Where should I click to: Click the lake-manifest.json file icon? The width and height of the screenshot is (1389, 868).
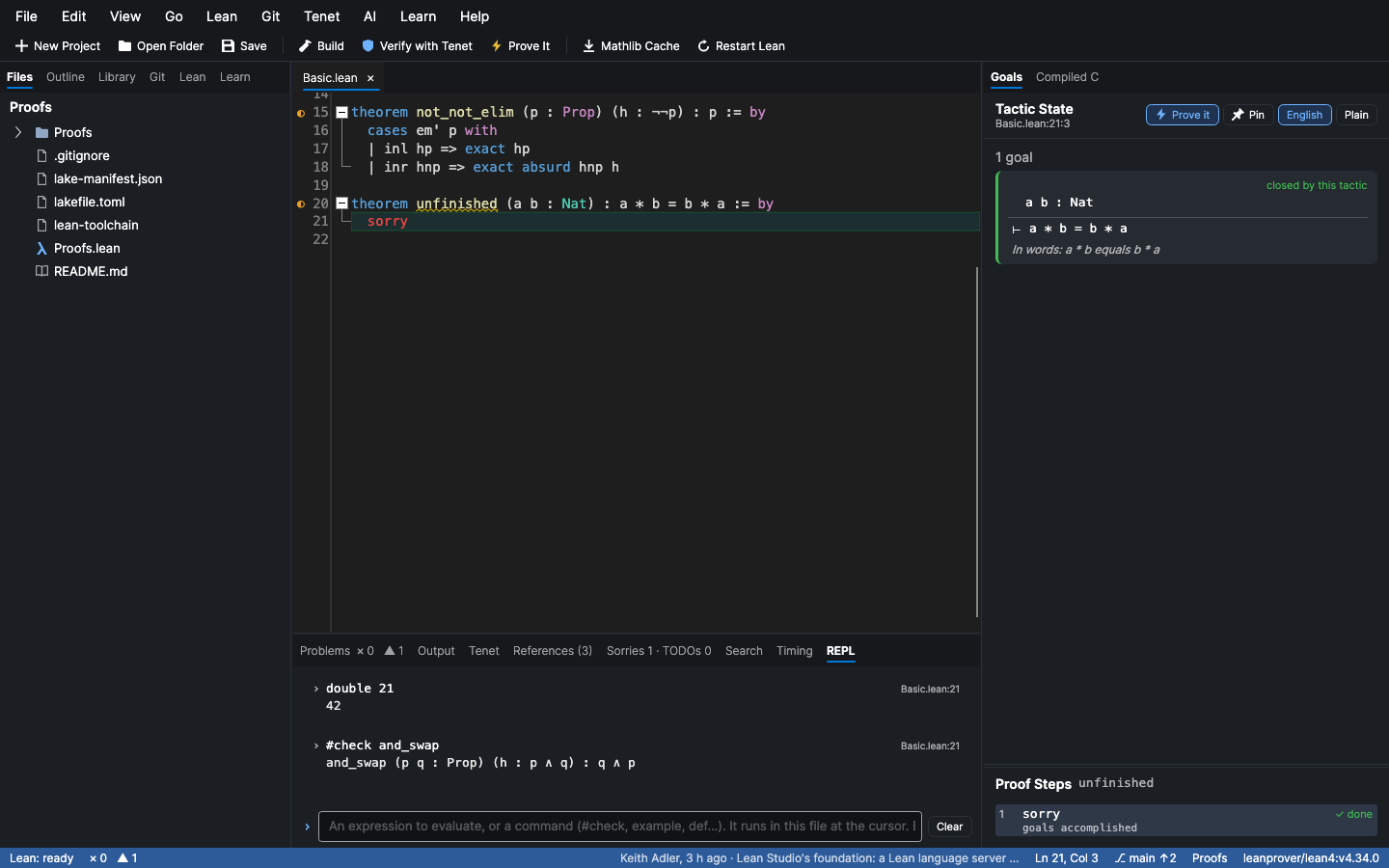pos(41,178)
